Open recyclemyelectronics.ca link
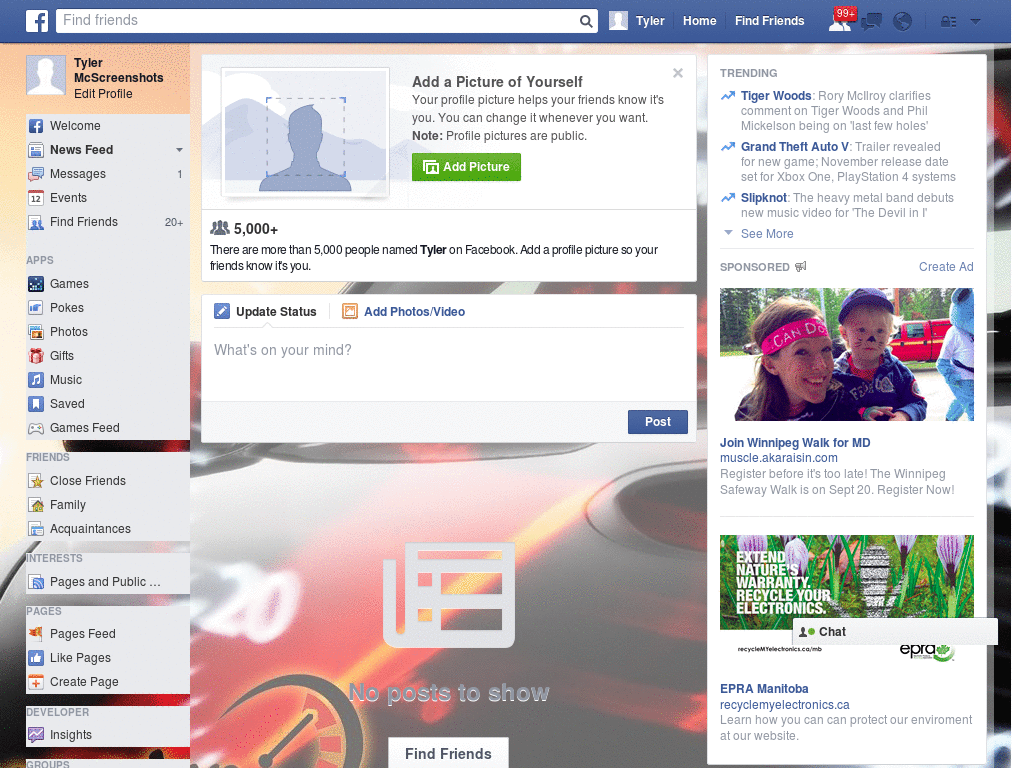The height and width of the screenshot is (768, 1024). [784, 705]
